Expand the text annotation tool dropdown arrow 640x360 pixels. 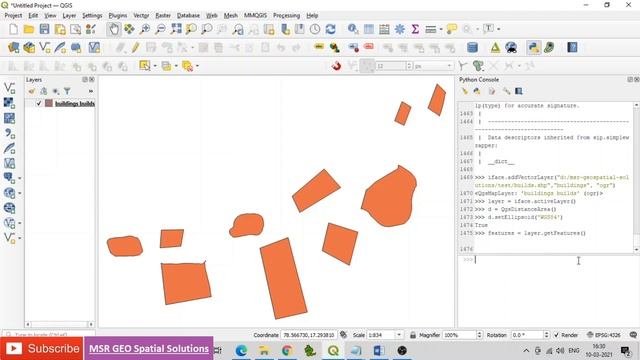(x=498, y=29)
